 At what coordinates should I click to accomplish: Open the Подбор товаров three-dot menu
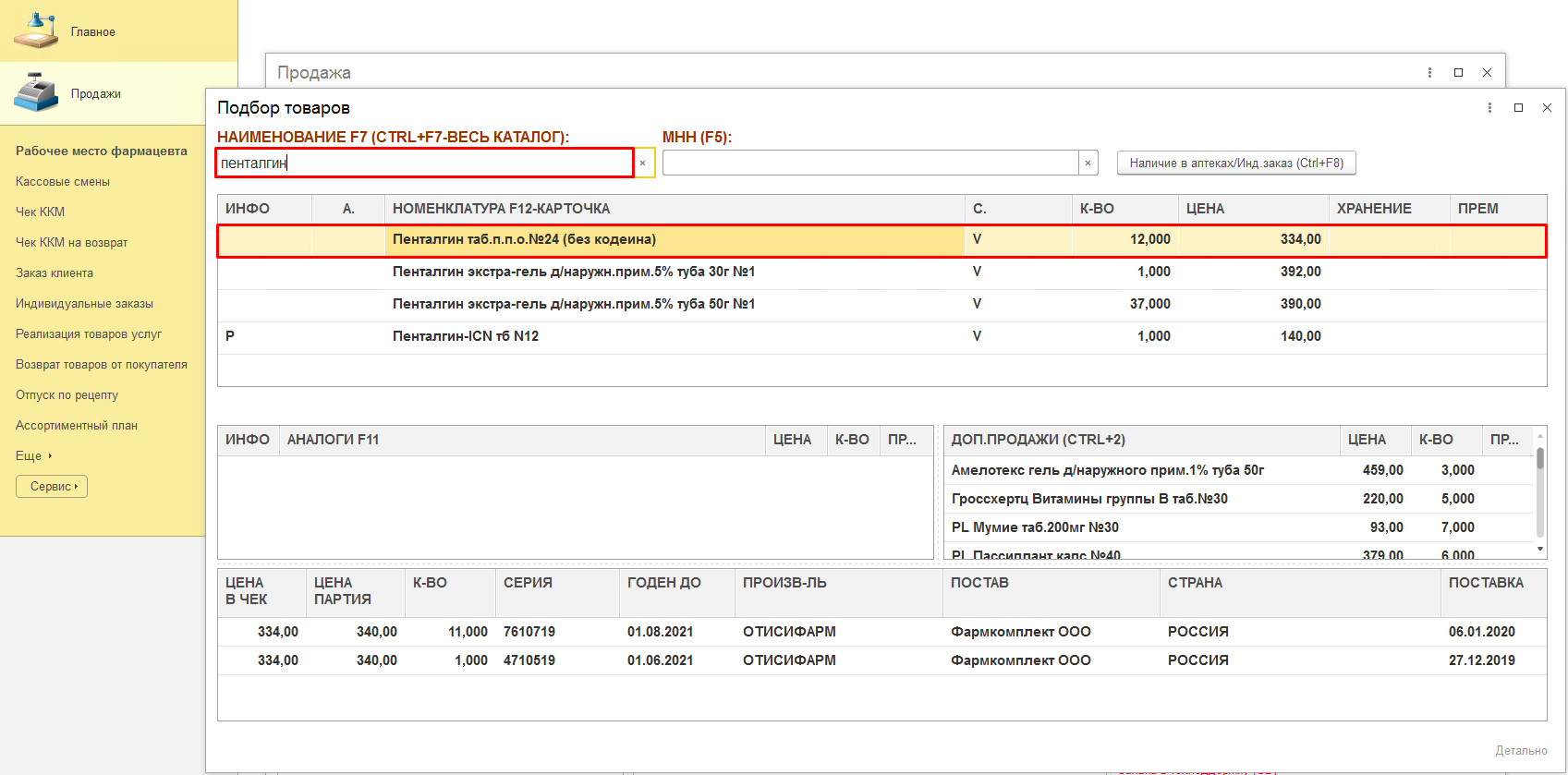(1489, 108)
